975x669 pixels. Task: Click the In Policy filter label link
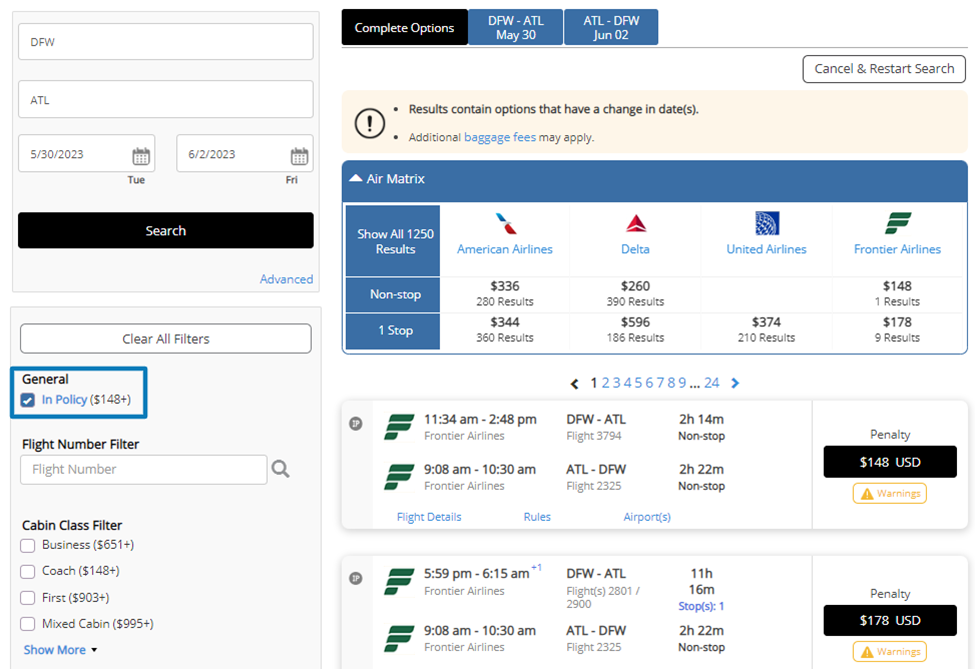64,400
